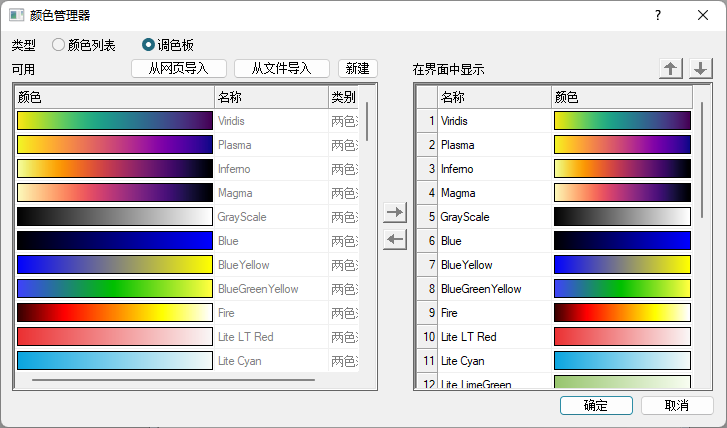
Task: Click the horizontal scrollbar of available list
Action: pos(173,380)
